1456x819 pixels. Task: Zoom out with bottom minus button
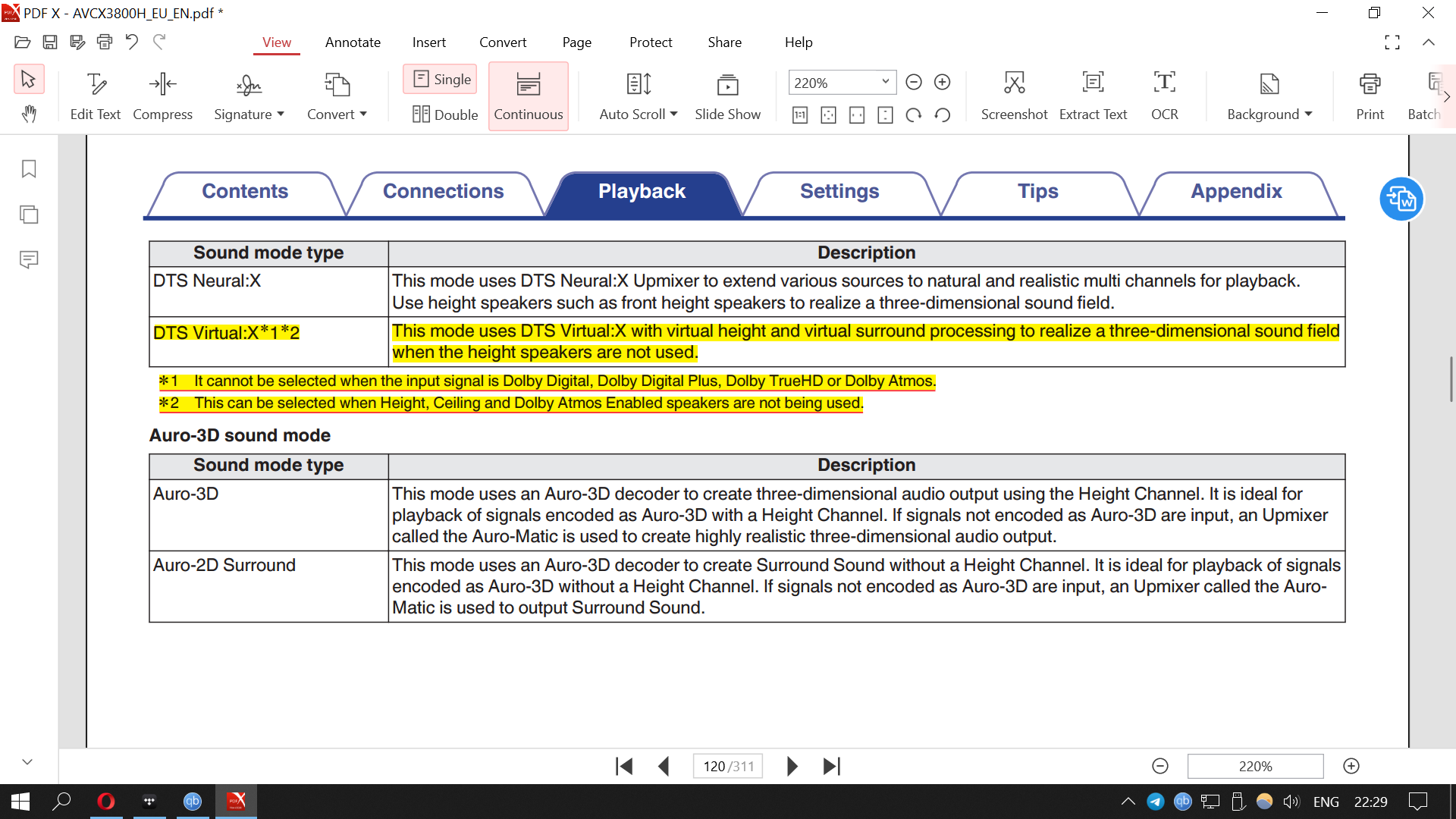(1160, 767)
